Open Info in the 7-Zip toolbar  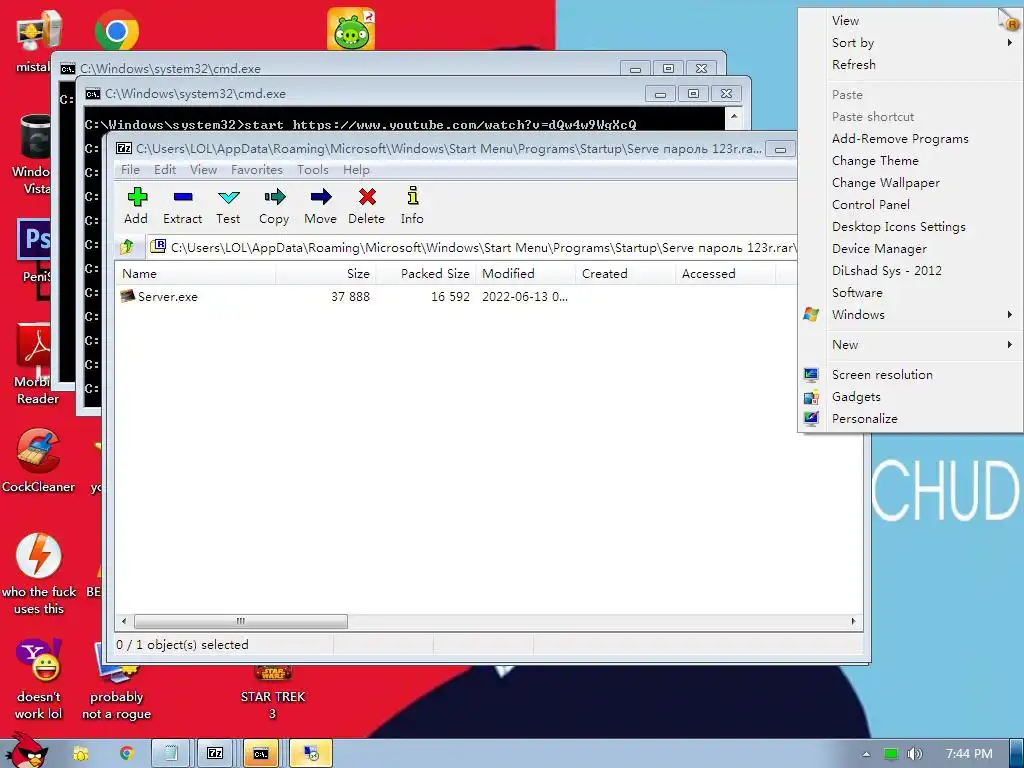[x=412, y=206]
